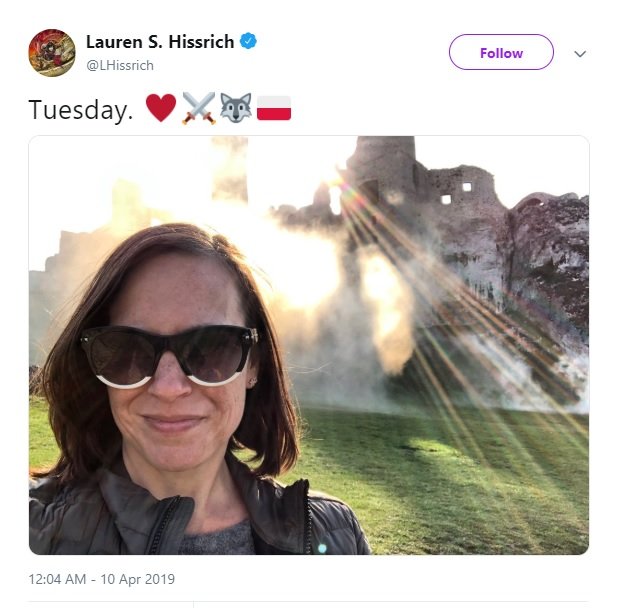Screen dimensions: 624x608
Task: Click the crossed swords emoji
Action: (198, 108)
